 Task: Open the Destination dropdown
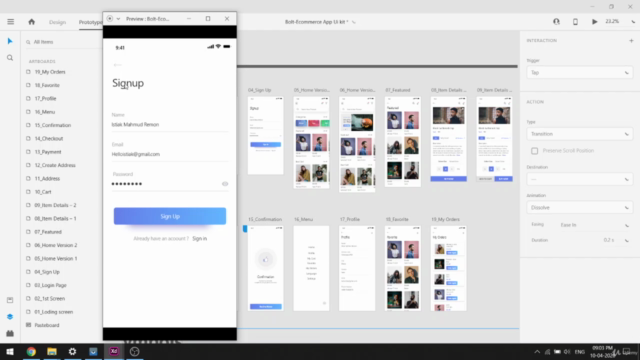tap(580, 179)
